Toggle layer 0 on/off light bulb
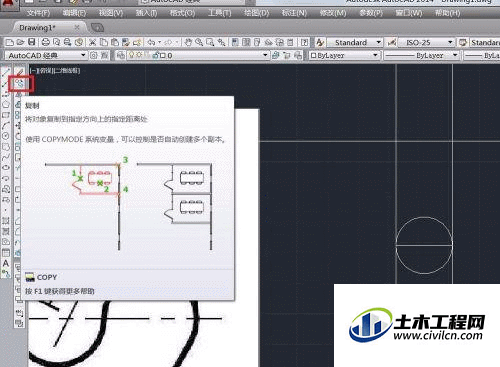This screenshot has width=500, height=367. click(x=132, y=55)
